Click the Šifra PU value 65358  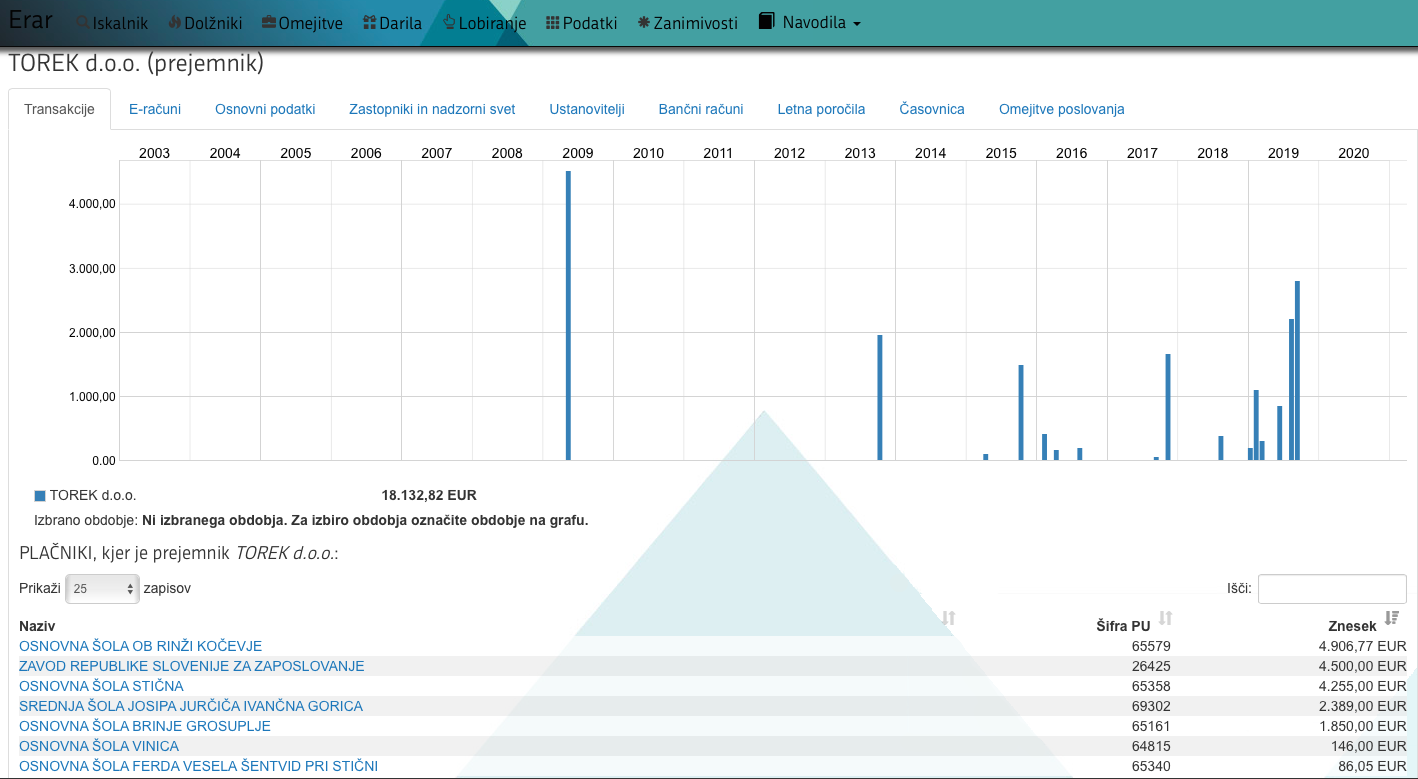pyautogui.click(x=1151, y=686)
